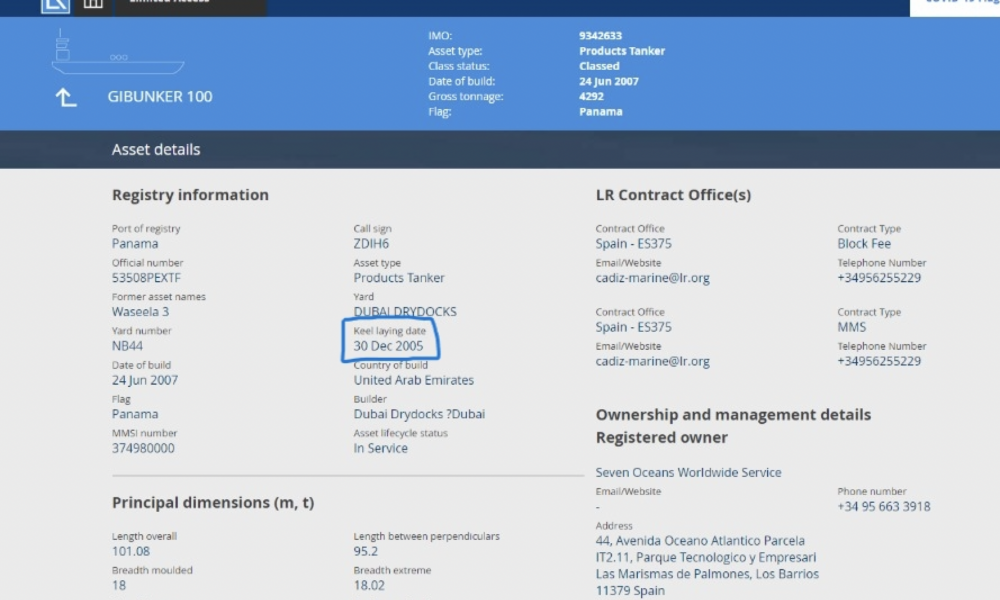The image size is (1000, 600).
Task: Click 24 Jun 2007 under Date of build in Registry
Action: (145, 380)
